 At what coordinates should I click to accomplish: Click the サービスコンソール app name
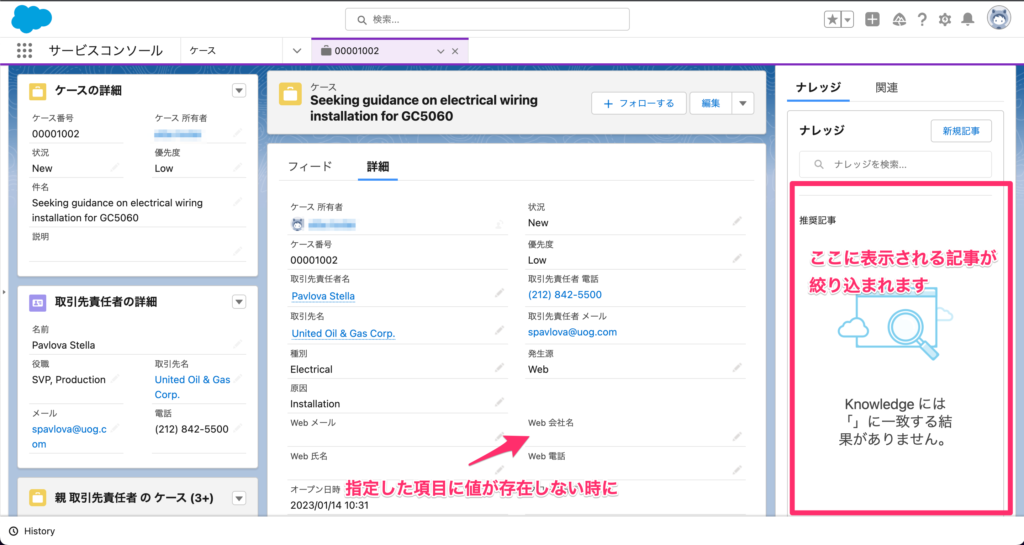[106, 50]
